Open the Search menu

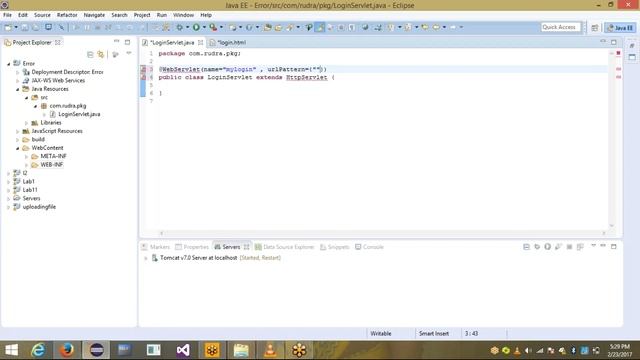pos(119,15)
